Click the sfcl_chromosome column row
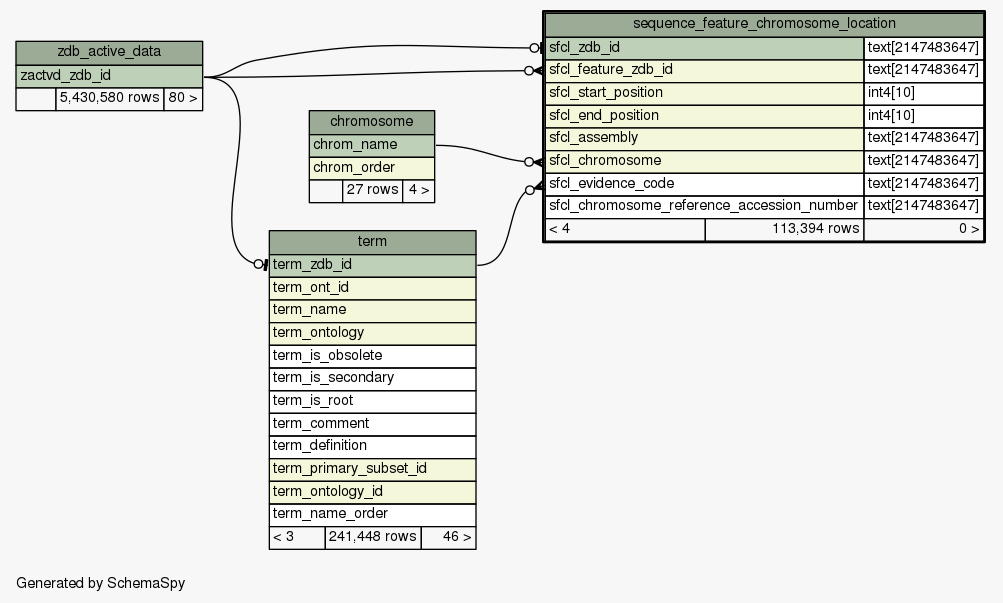The image size is (1003, 603). [x=704, y=161]
